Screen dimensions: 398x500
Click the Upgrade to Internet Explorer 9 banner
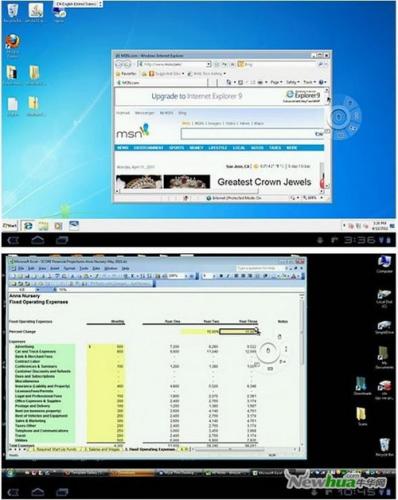[197, 96]
